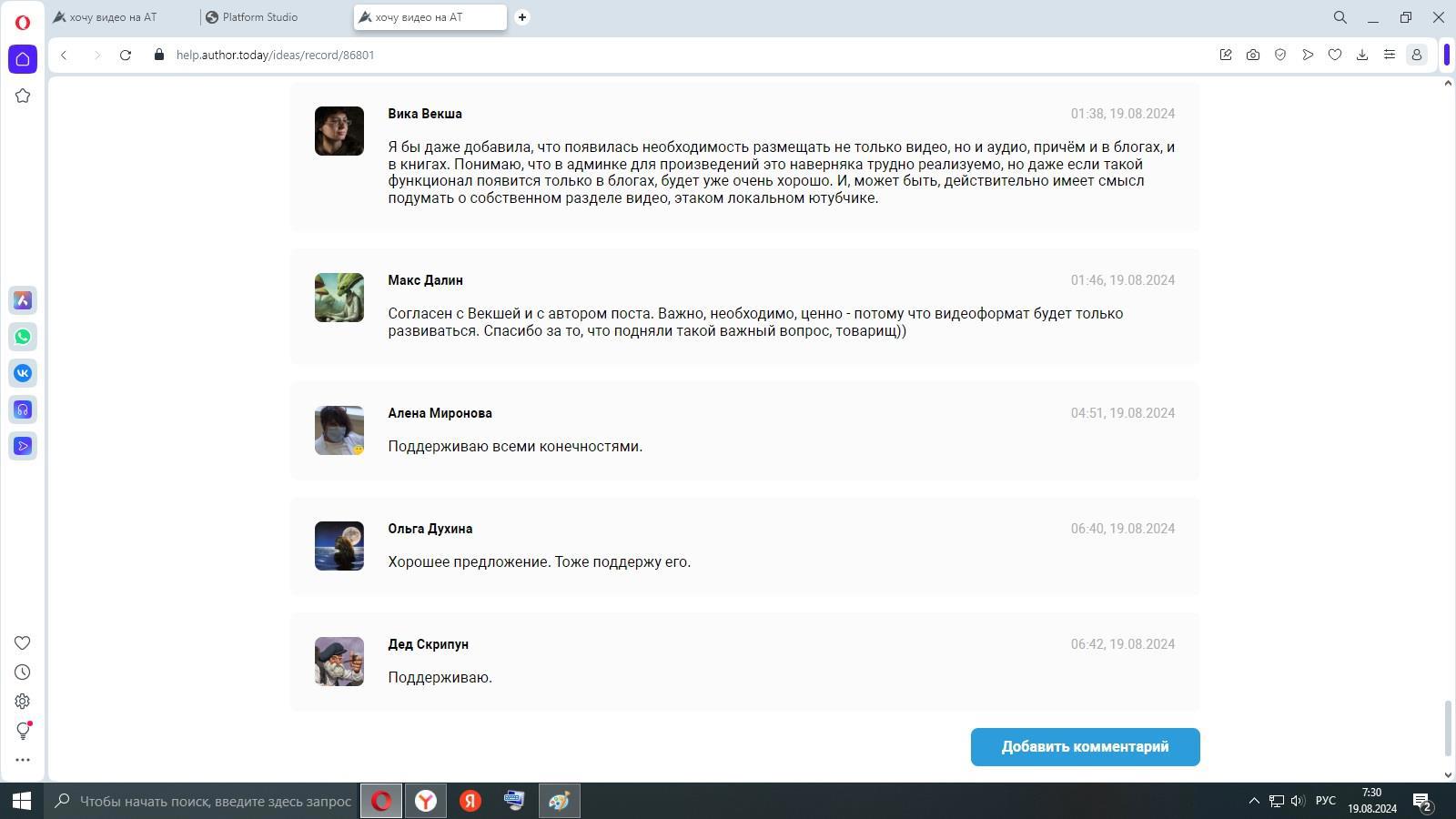
Task: Open the Downloads icon in toolbar
Action: tap(1362, 55)
